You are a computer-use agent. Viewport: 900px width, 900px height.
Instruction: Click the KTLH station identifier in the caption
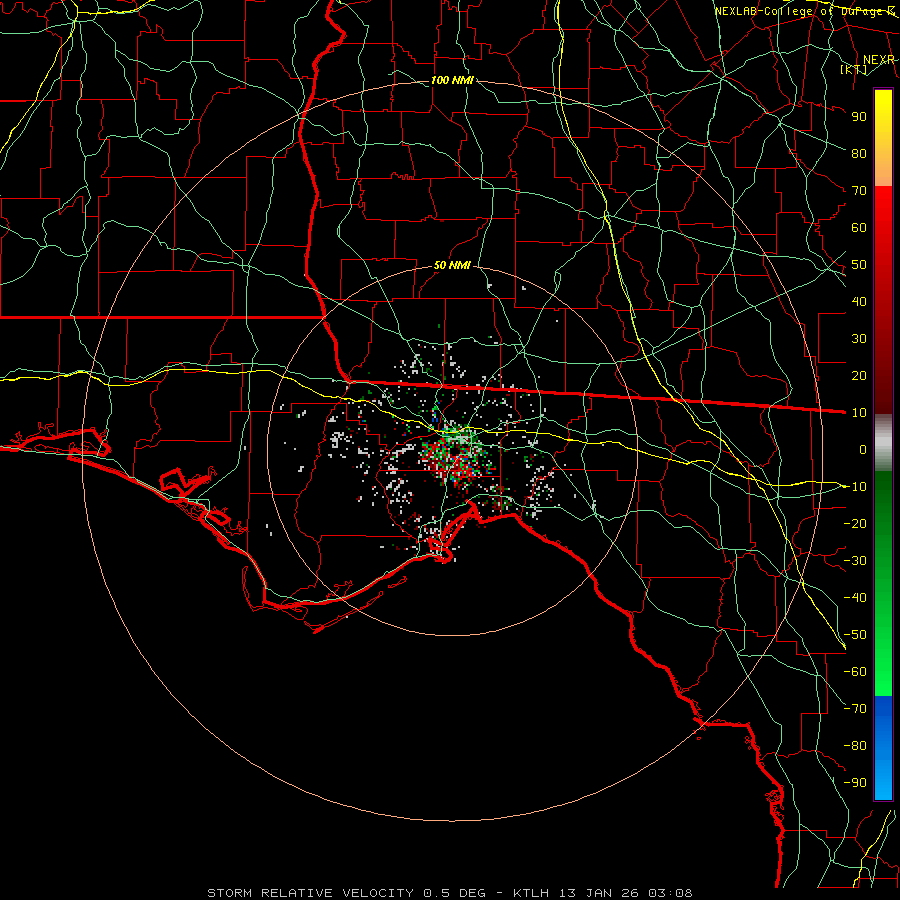click(531, 893)
